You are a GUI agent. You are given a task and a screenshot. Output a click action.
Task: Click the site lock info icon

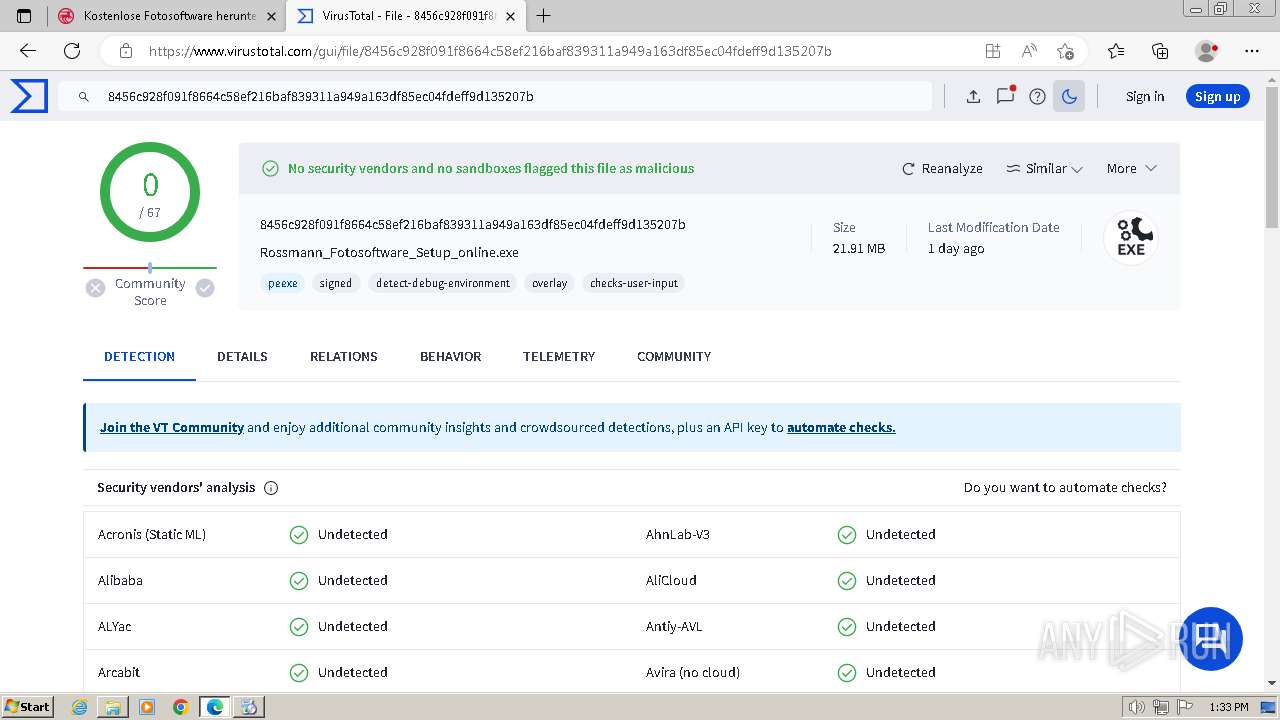(x=126, y=51)
